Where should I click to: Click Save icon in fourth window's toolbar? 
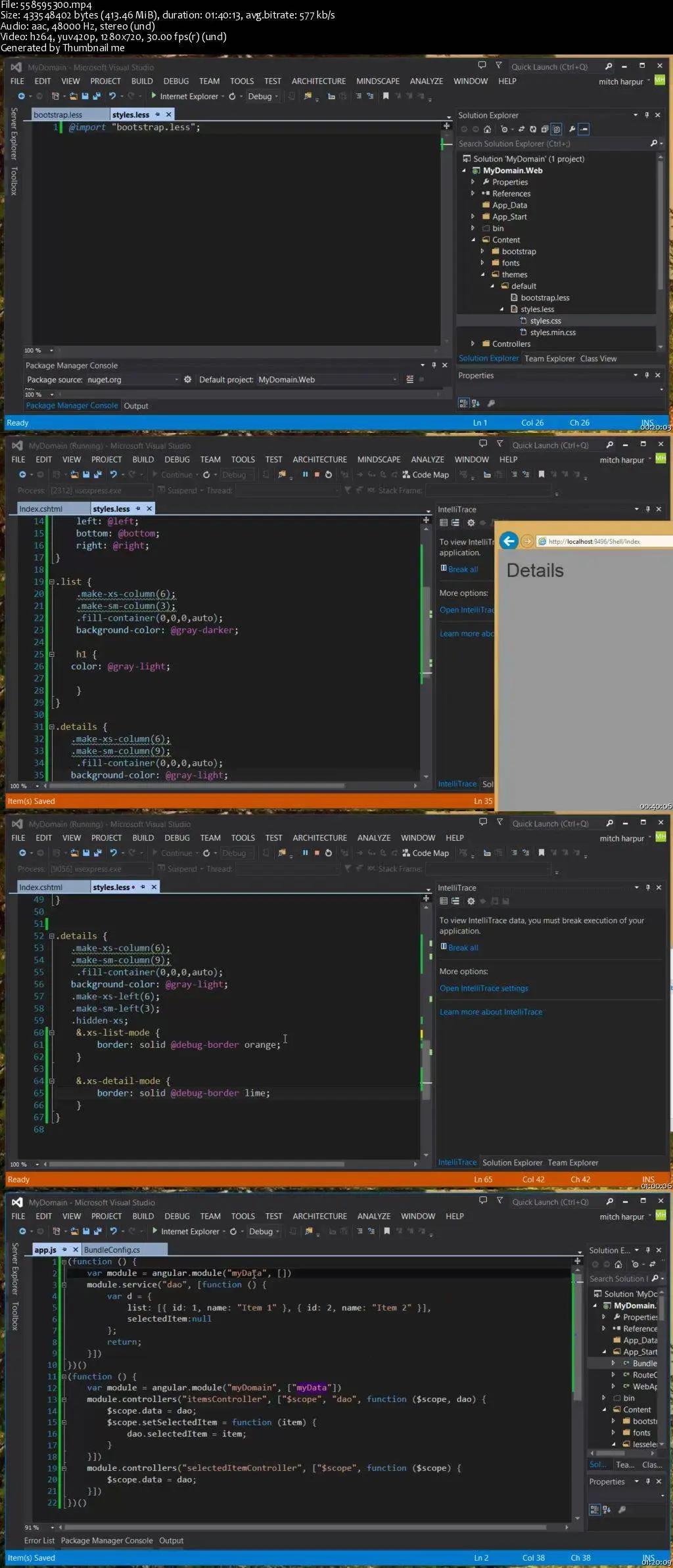[86, 1232]
